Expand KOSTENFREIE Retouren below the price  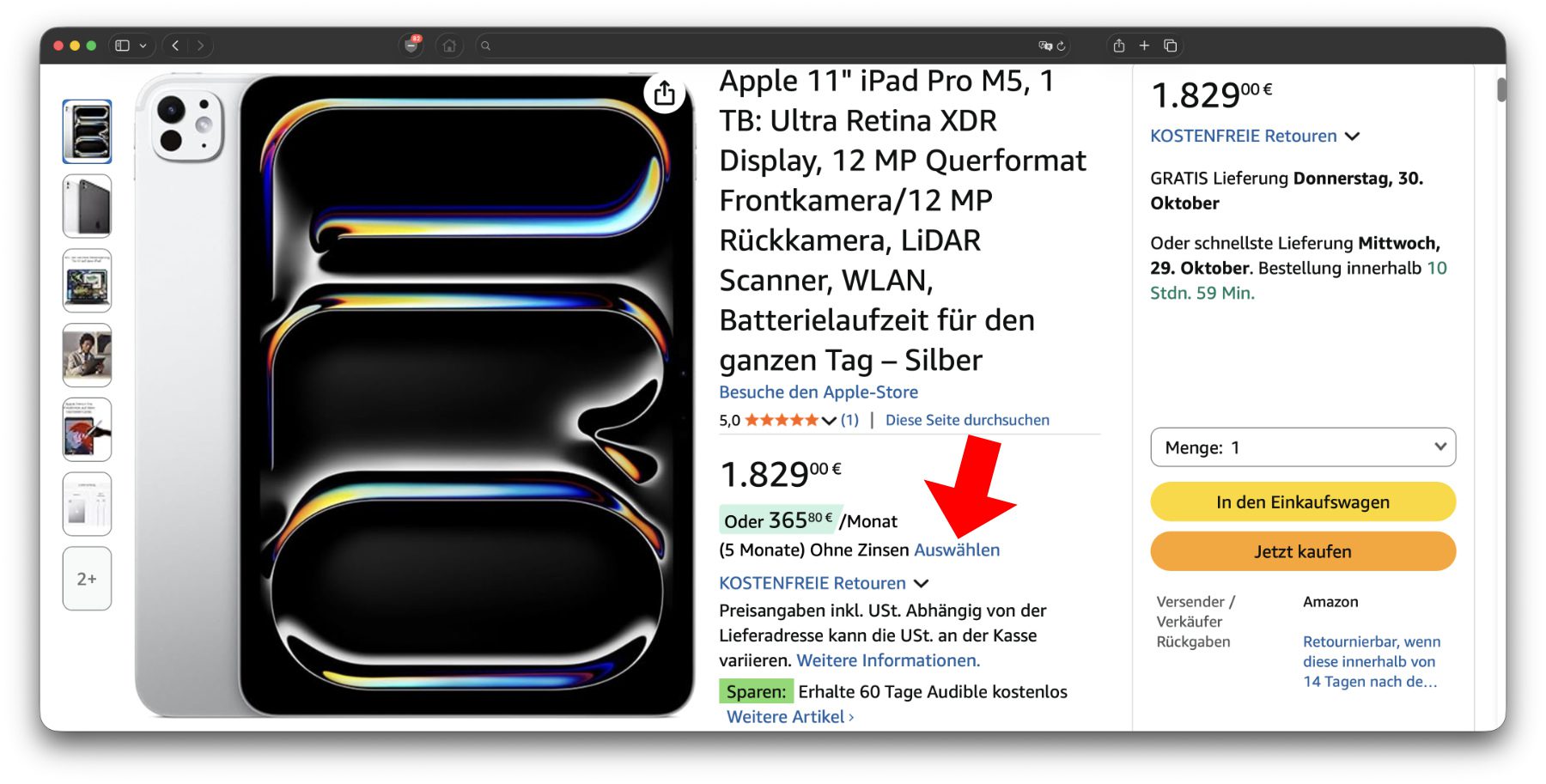[824, 583]
